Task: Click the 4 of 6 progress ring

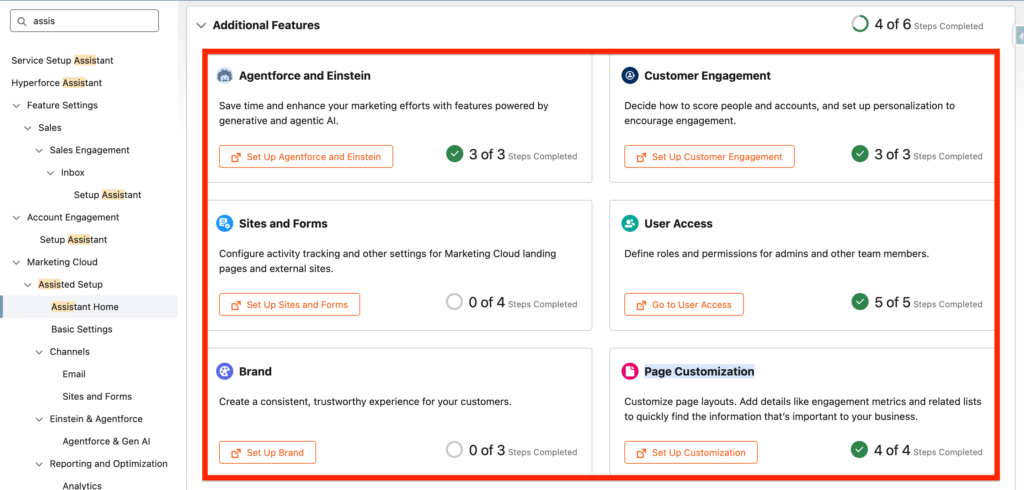Action: tap(860, 24)
